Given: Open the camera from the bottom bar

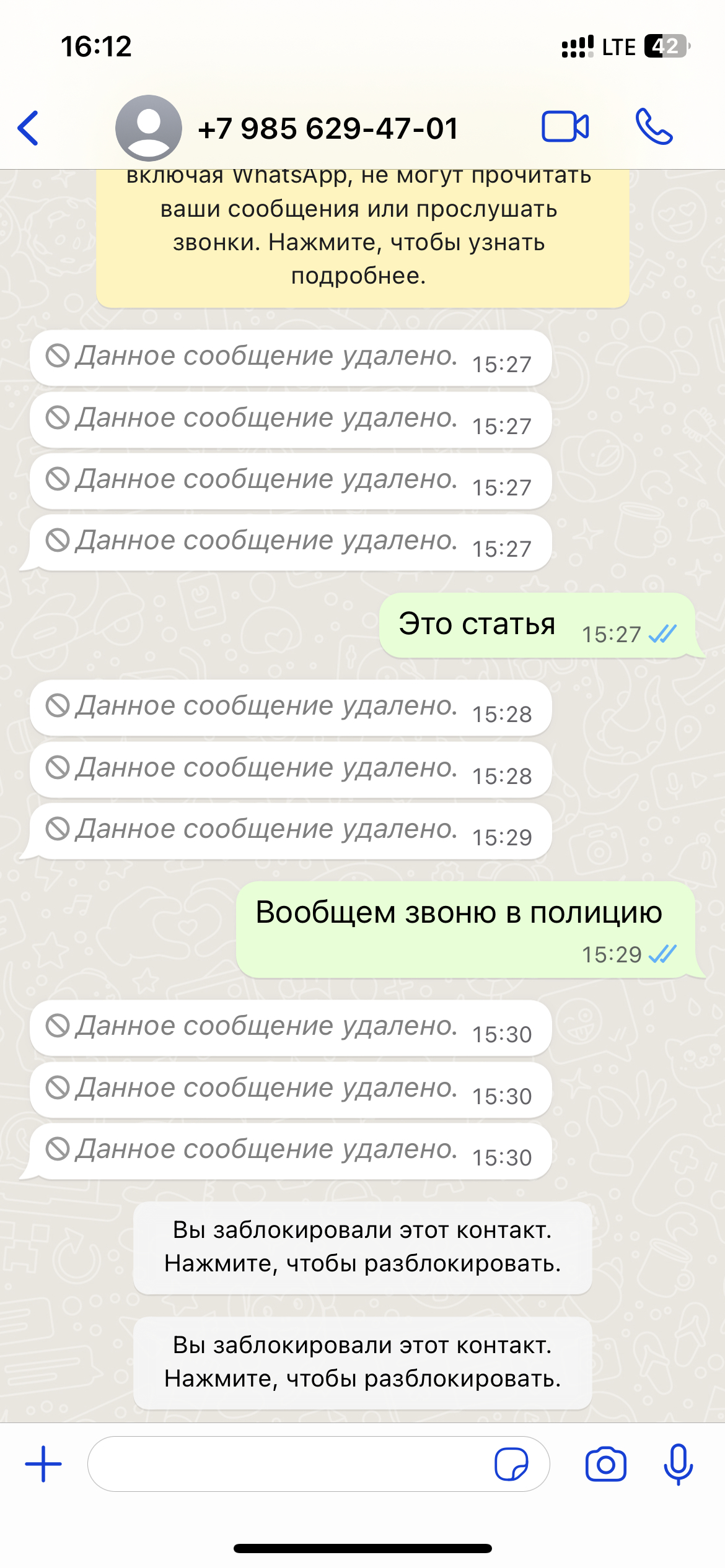Looking at the screenshot, I should point(605,1464).
